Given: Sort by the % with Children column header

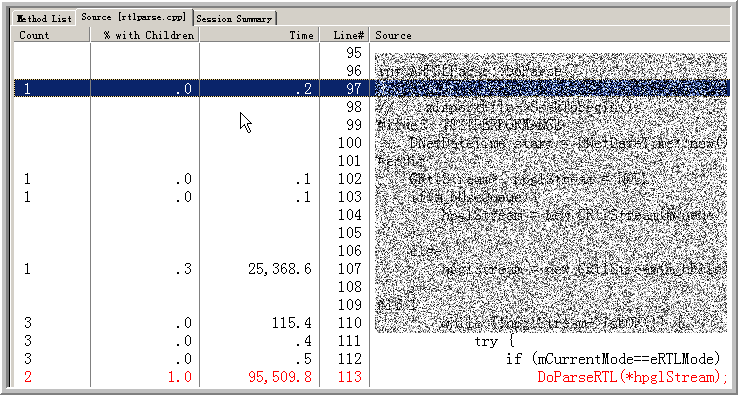Looking at the screenshot, I should [x=144, y=35].
